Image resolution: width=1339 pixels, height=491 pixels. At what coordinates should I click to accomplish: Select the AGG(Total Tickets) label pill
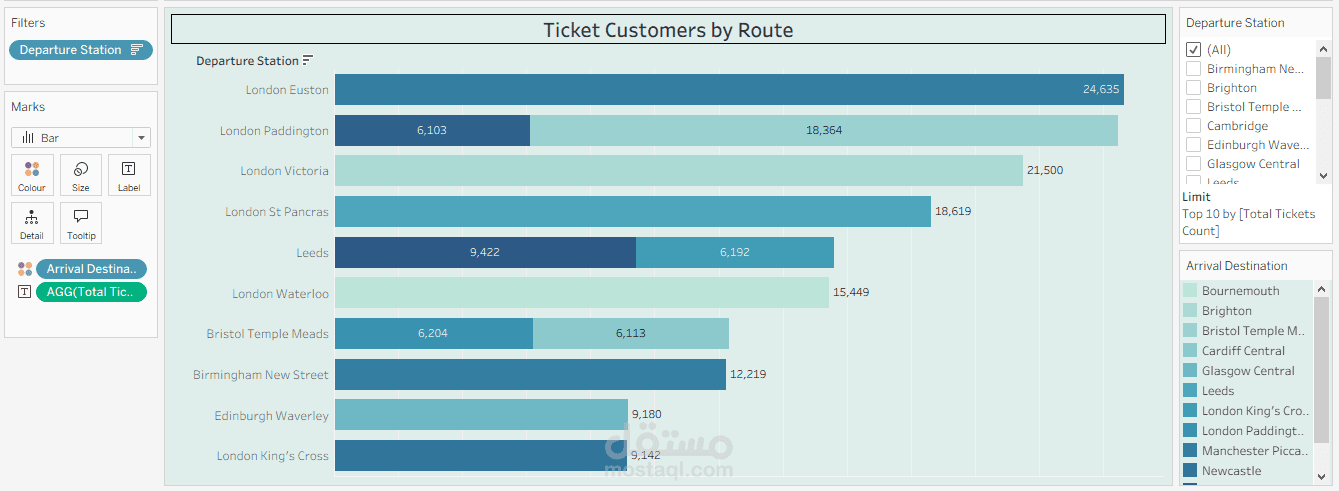coord(91,292)
